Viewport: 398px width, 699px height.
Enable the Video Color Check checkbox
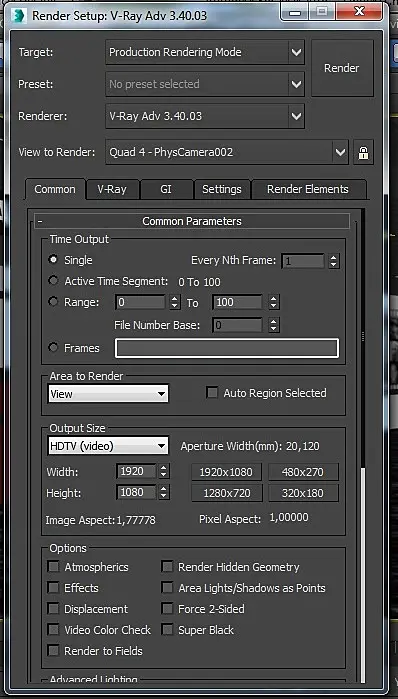(53, 630)
